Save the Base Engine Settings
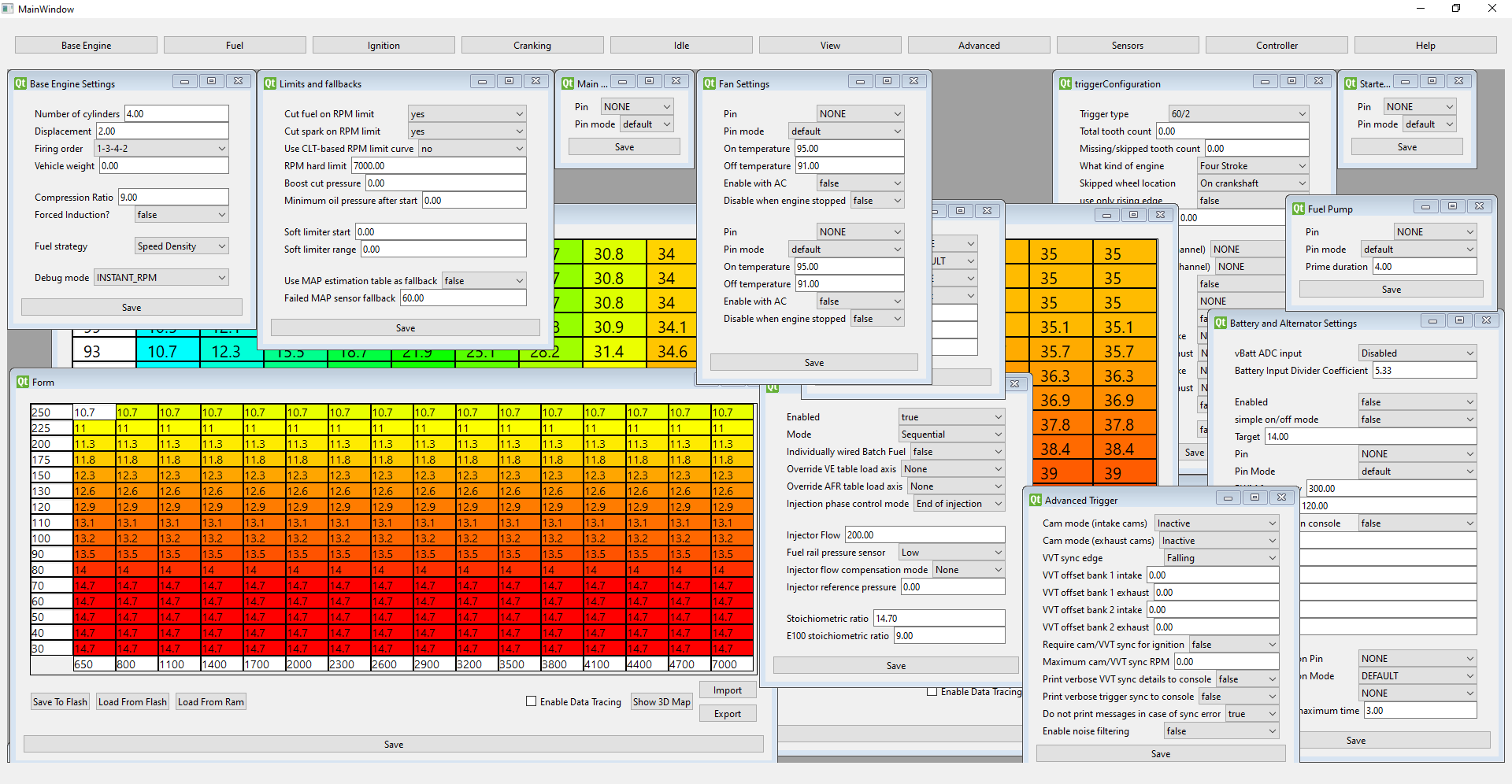1512x784 pixels. [132, 308]
